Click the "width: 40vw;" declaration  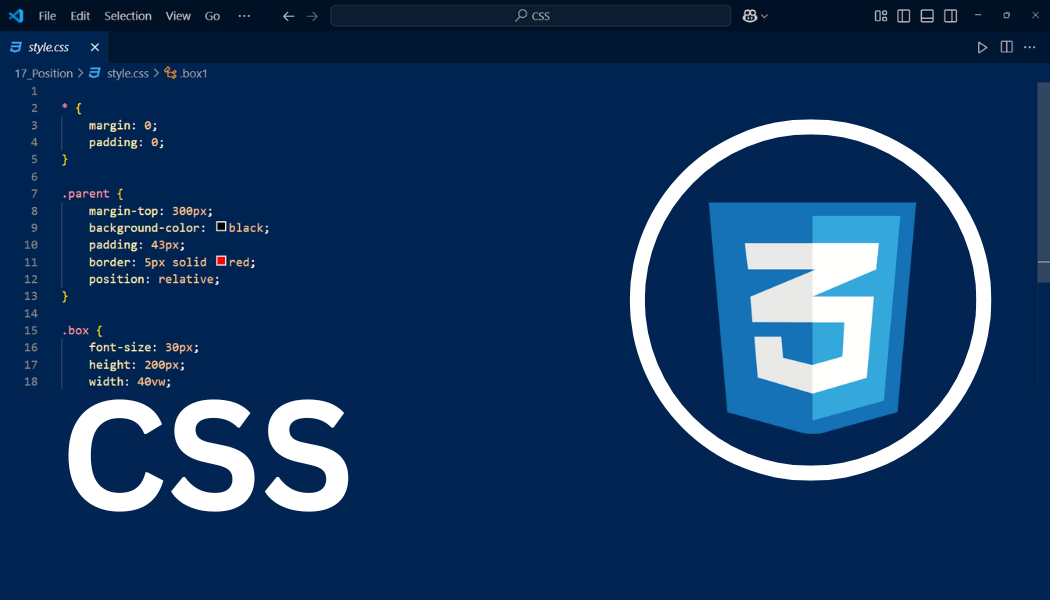click(x=130, y=381)
